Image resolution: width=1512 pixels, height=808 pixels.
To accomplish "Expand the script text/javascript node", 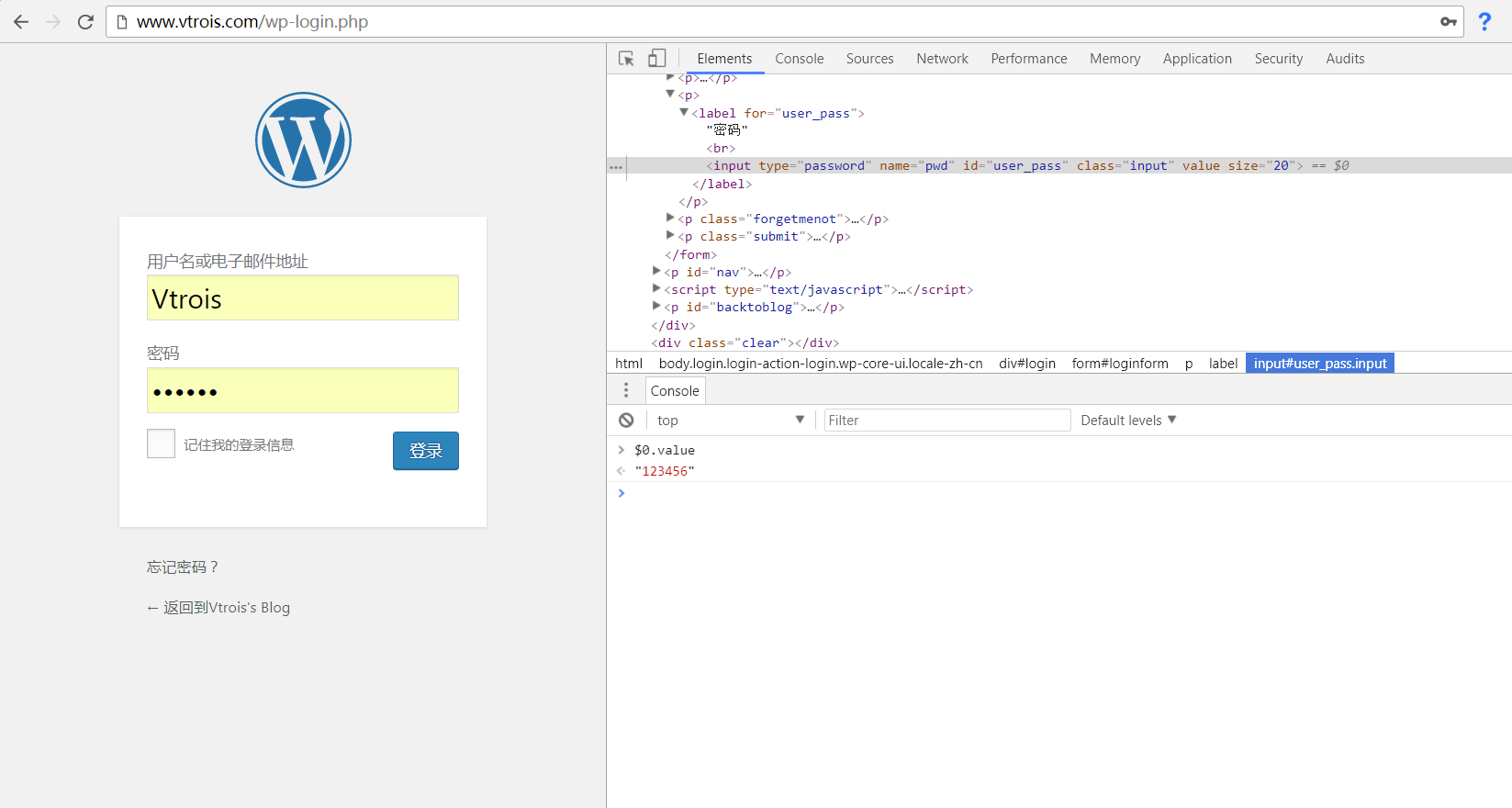I will pos(656,289).
